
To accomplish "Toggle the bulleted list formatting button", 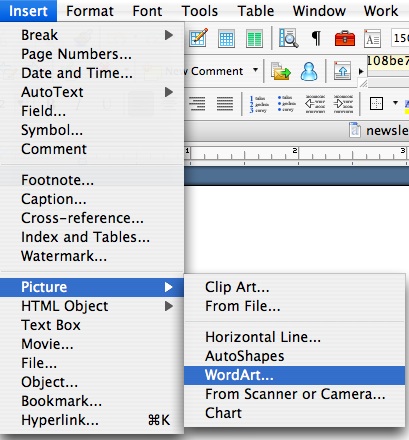I will (x=287, y=104).
